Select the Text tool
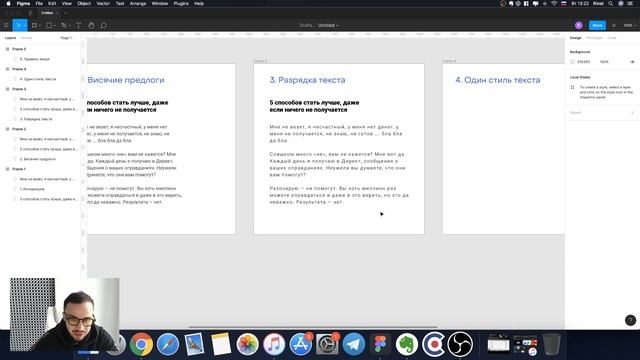This screenshot has width=640, height=360. pos(78,25)
